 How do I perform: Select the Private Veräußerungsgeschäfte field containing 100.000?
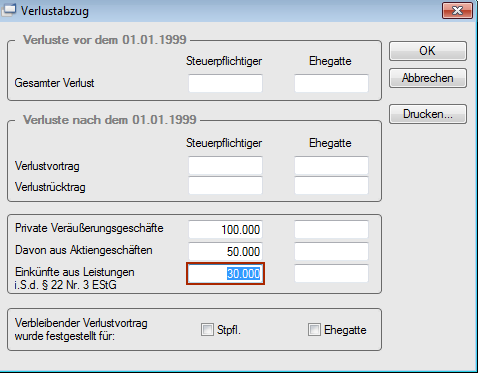(225, 229)
